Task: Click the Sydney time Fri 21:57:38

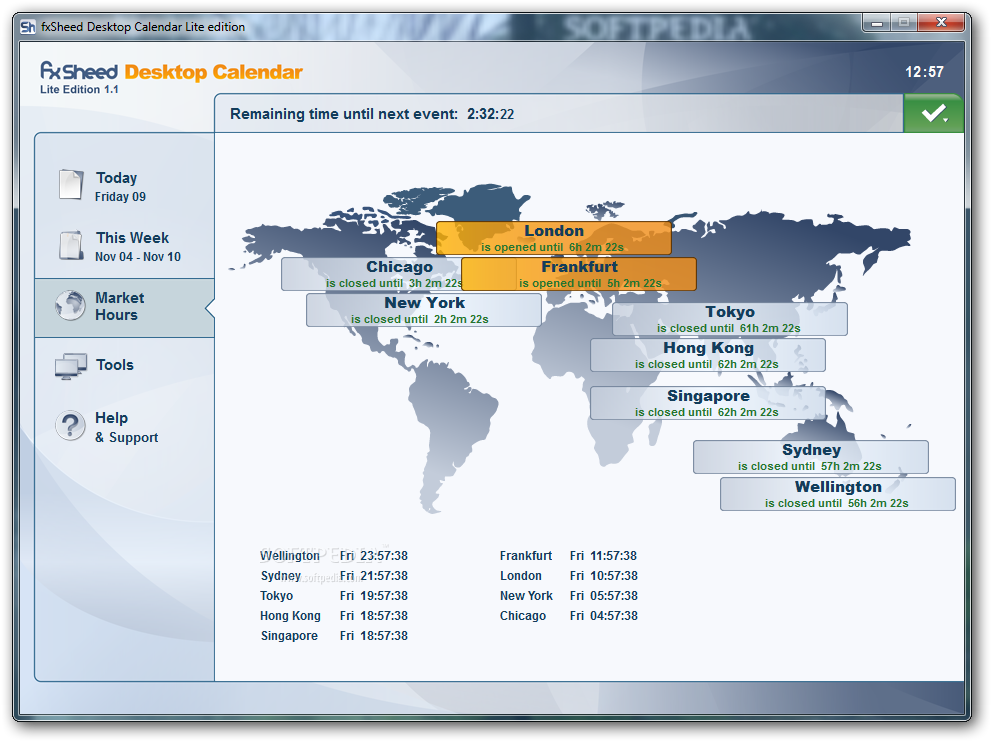Action: [x=373, y=576]
